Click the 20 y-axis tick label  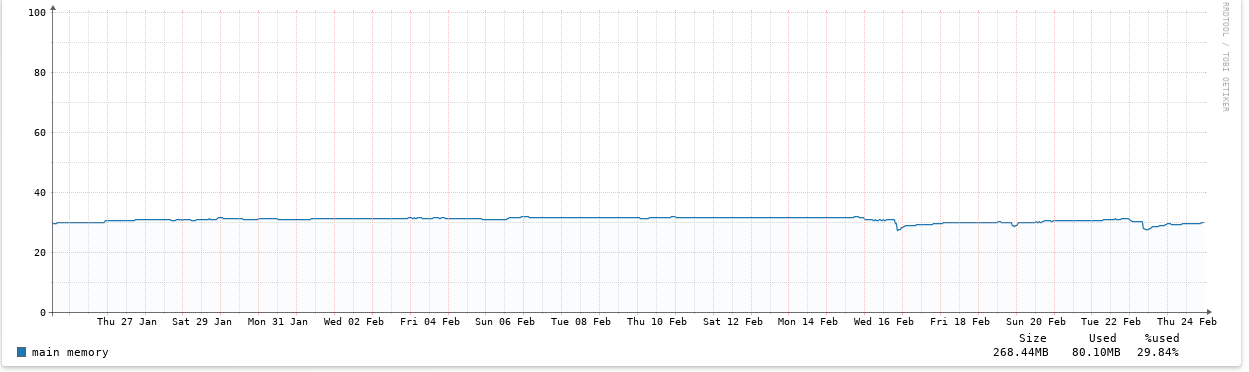pyautogui.click(x=41, y=252)
